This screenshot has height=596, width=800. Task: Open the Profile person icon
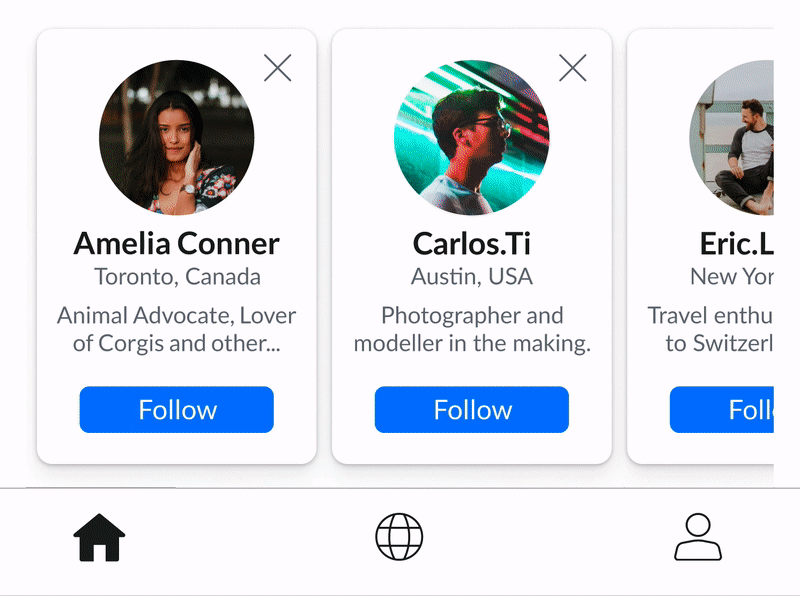[698, 537]
